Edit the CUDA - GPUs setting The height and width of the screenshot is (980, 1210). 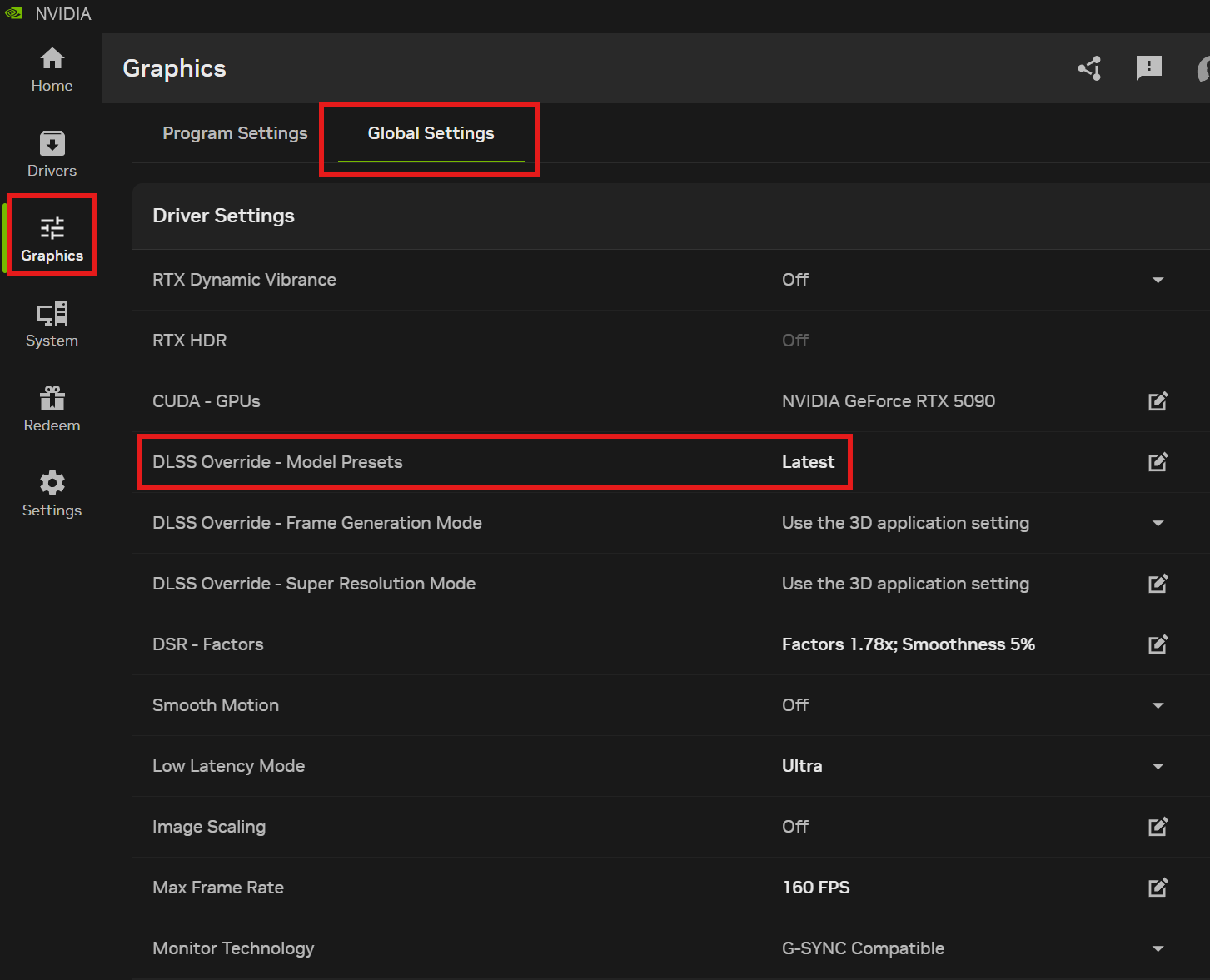click(x=1158, y=401)
